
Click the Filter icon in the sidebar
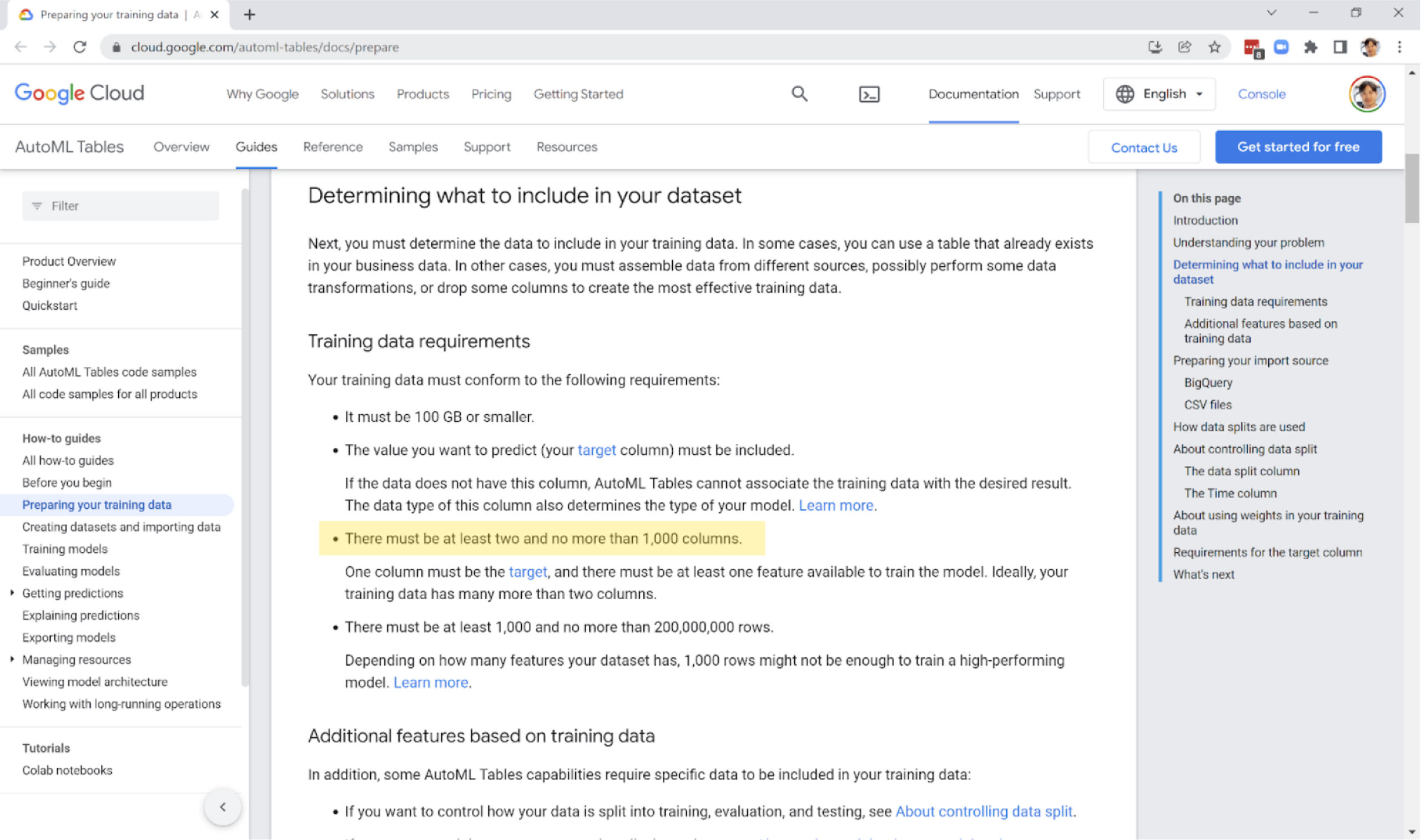click(36, 205)
